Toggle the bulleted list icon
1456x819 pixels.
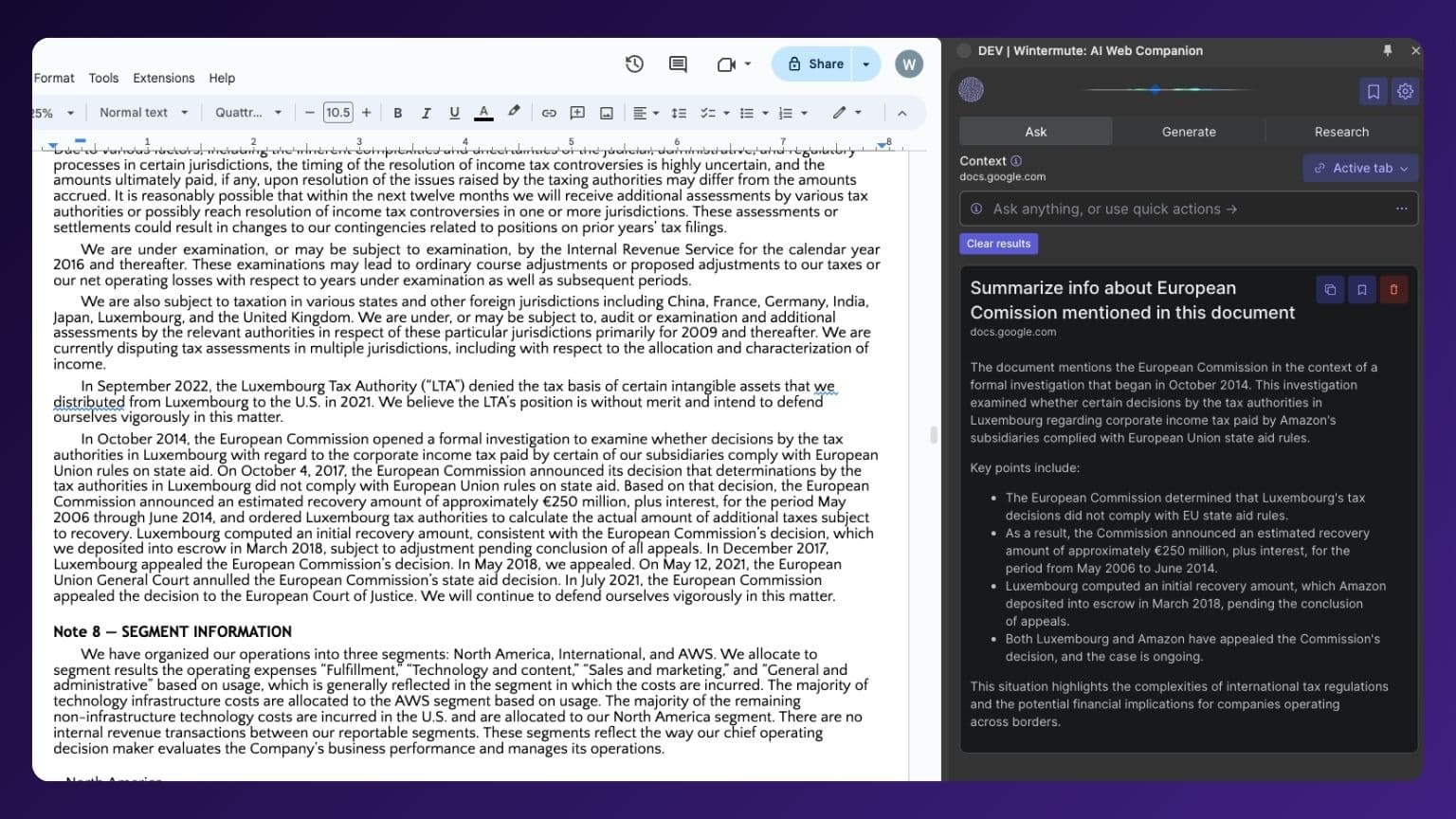746,113
